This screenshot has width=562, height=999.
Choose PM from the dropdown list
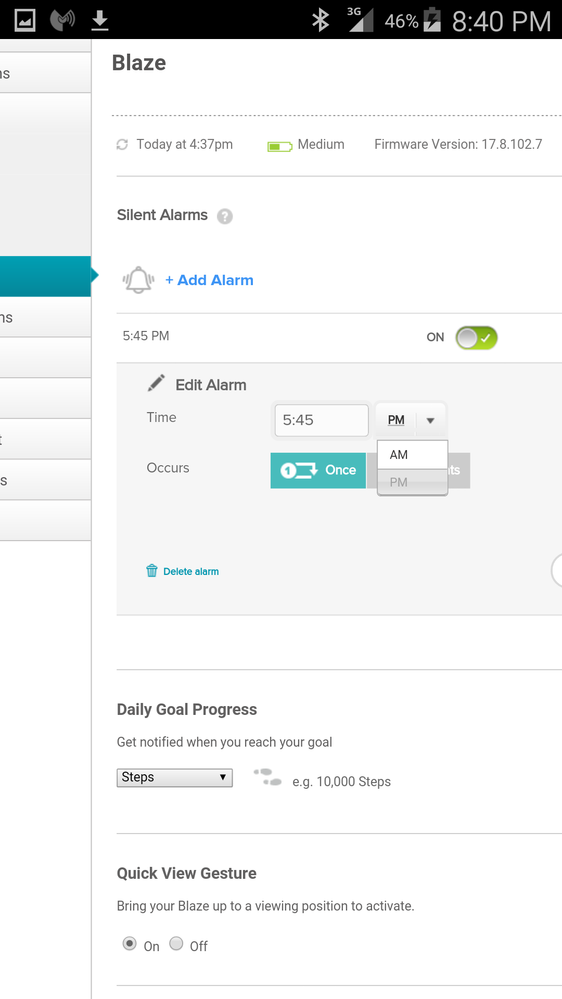coord(412,482)
